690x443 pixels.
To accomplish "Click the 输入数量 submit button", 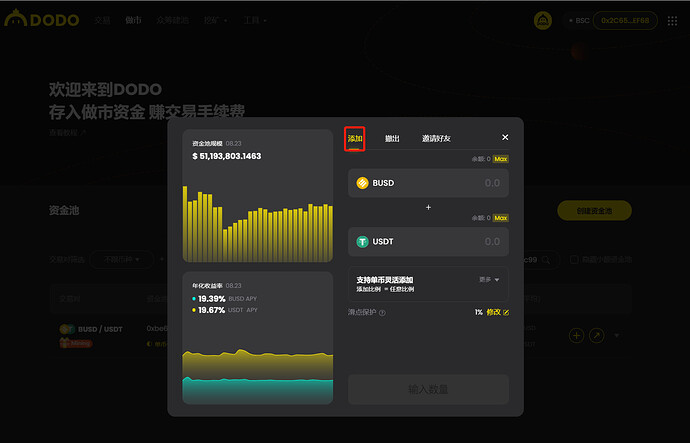I will pos(428,389).
